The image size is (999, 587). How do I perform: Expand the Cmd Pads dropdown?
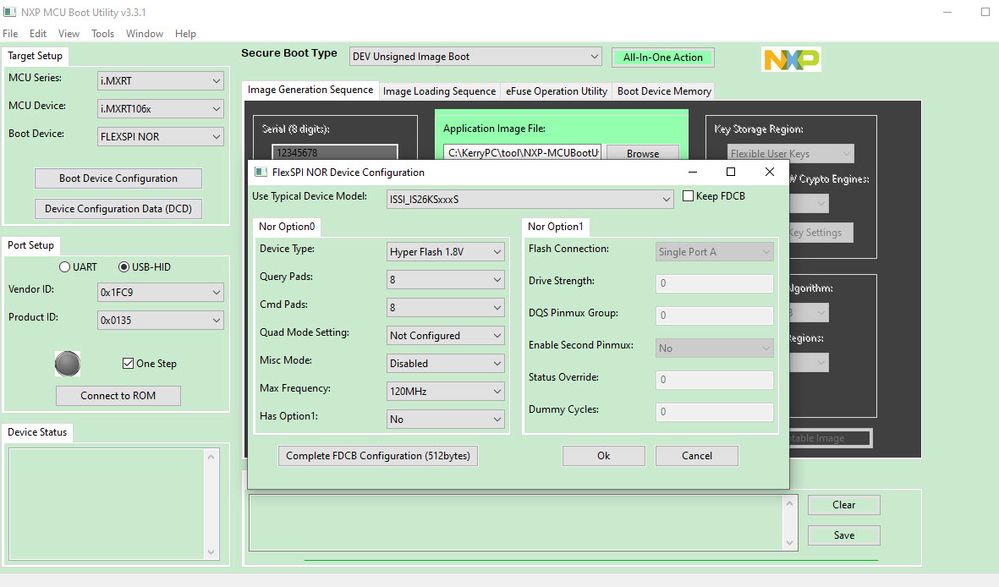(x=445, y=308)
